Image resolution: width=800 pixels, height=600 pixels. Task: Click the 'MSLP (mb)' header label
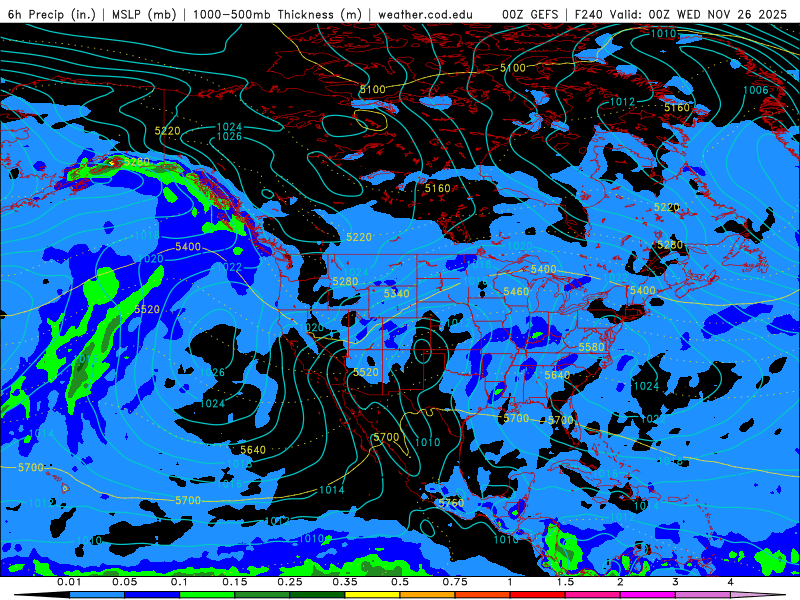pyautogui.click(x=144, y=14)
